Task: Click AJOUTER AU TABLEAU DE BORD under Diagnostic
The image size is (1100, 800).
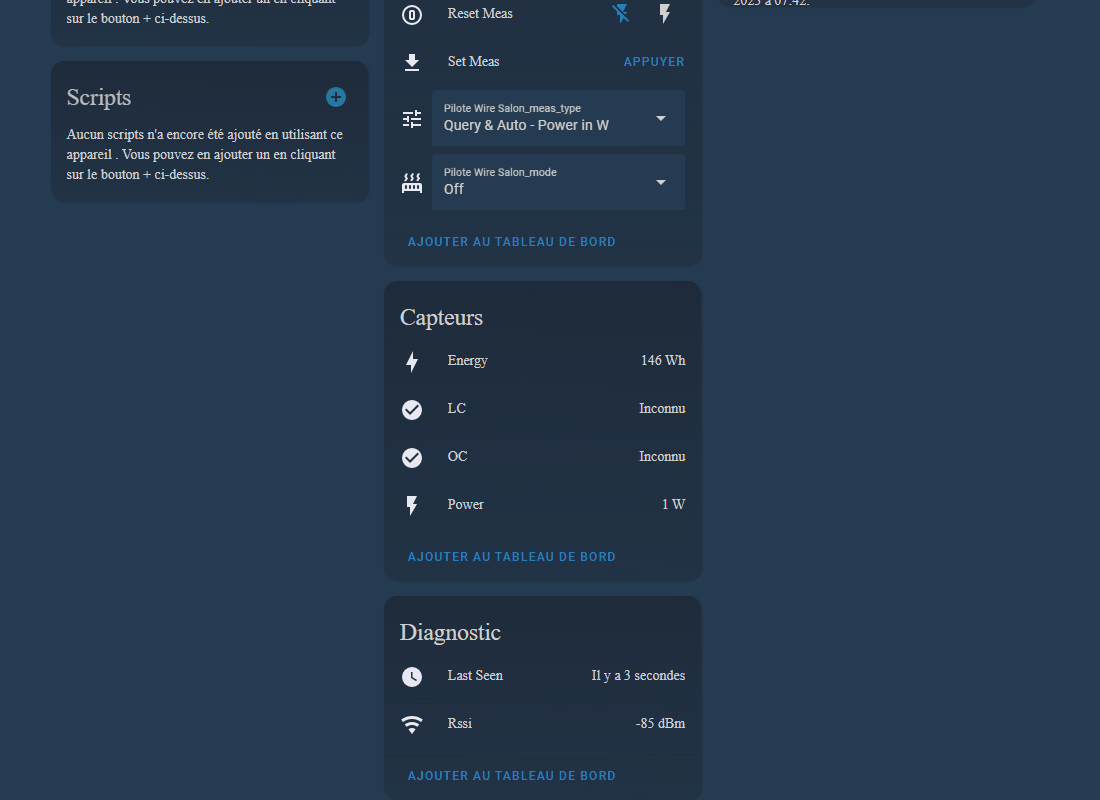Action: point(511,775)
